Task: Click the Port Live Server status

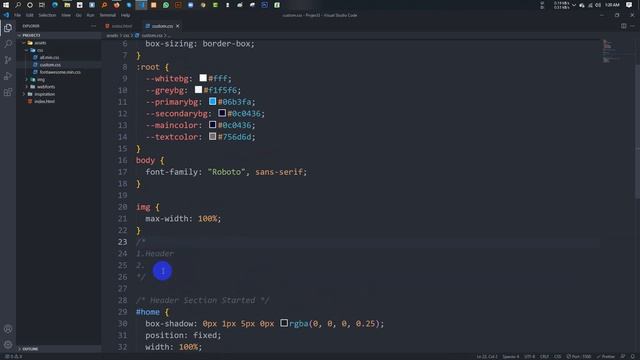Action: 579,356
